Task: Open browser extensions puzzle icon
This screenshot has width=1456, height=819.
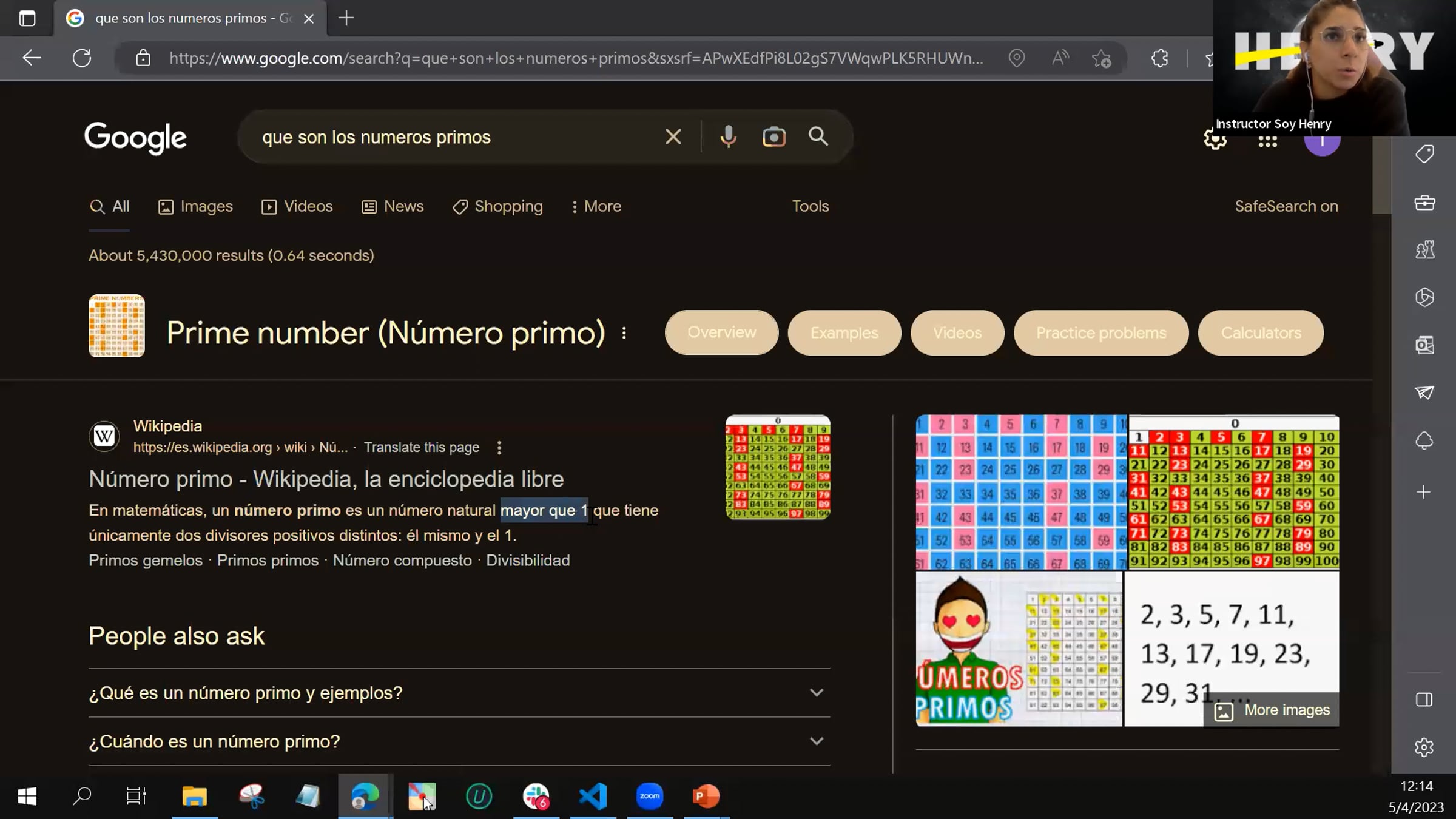Action: click(1159, 58)
